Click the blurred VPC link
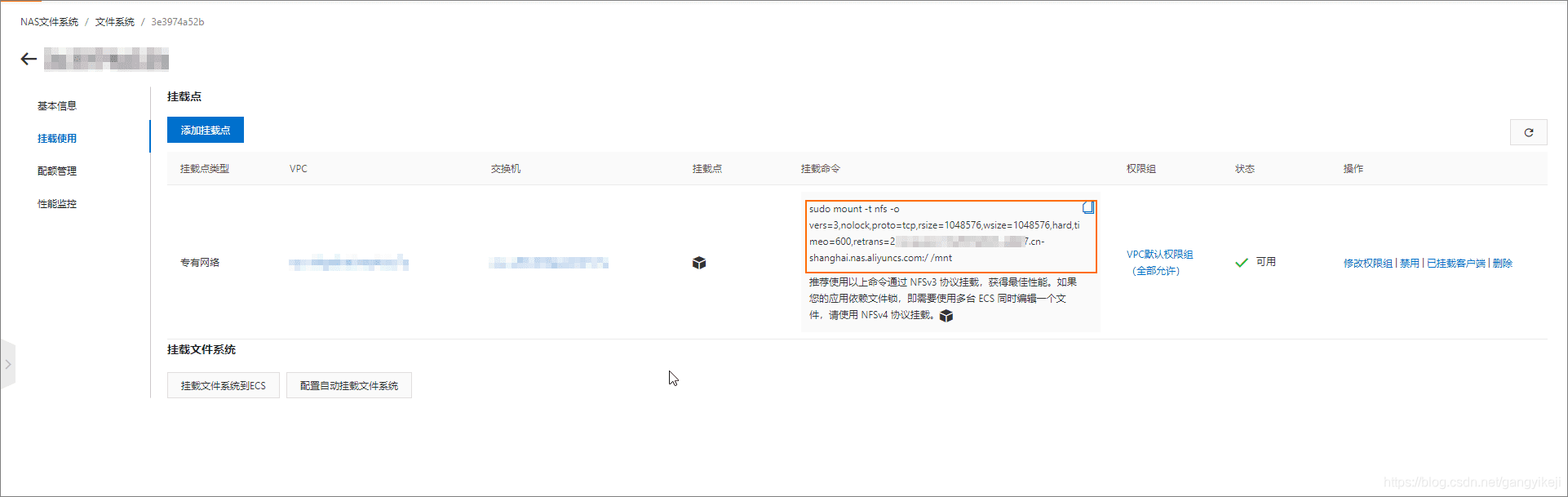The image size is (1568, 497). pos(348,263)
